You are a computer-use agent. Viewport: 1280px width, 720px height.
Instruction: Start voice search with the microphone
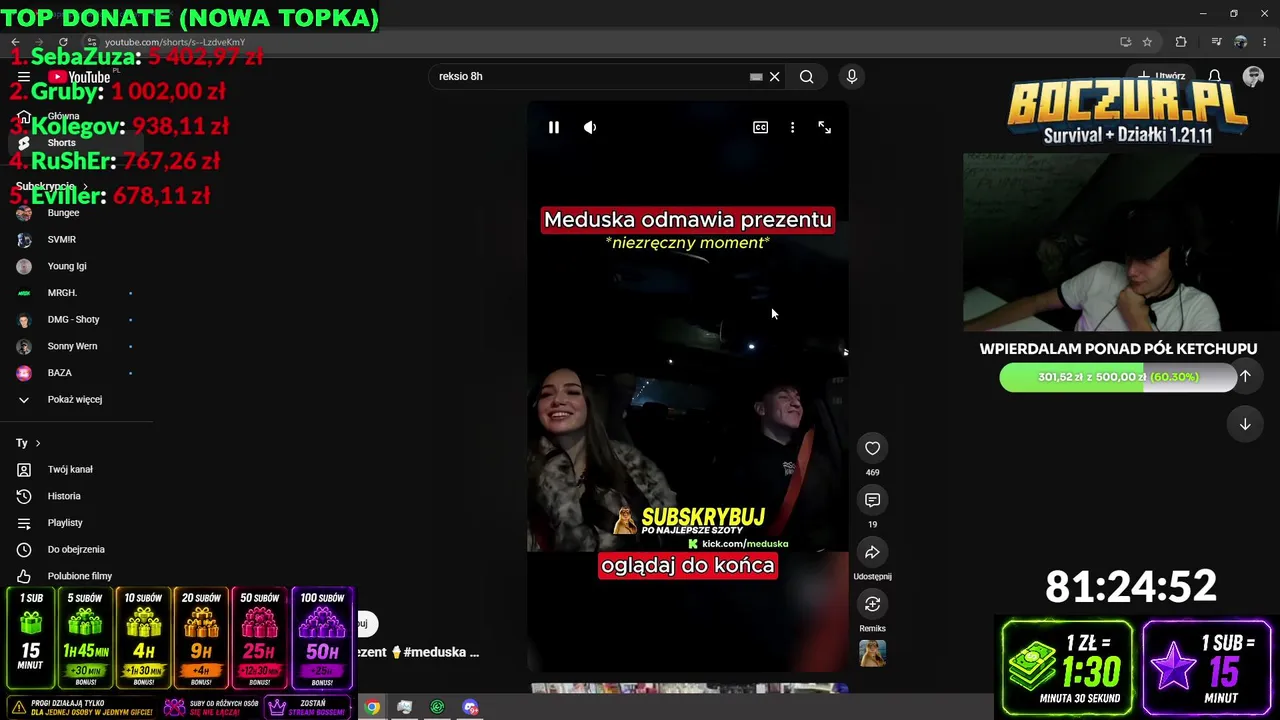pos(852,76)
